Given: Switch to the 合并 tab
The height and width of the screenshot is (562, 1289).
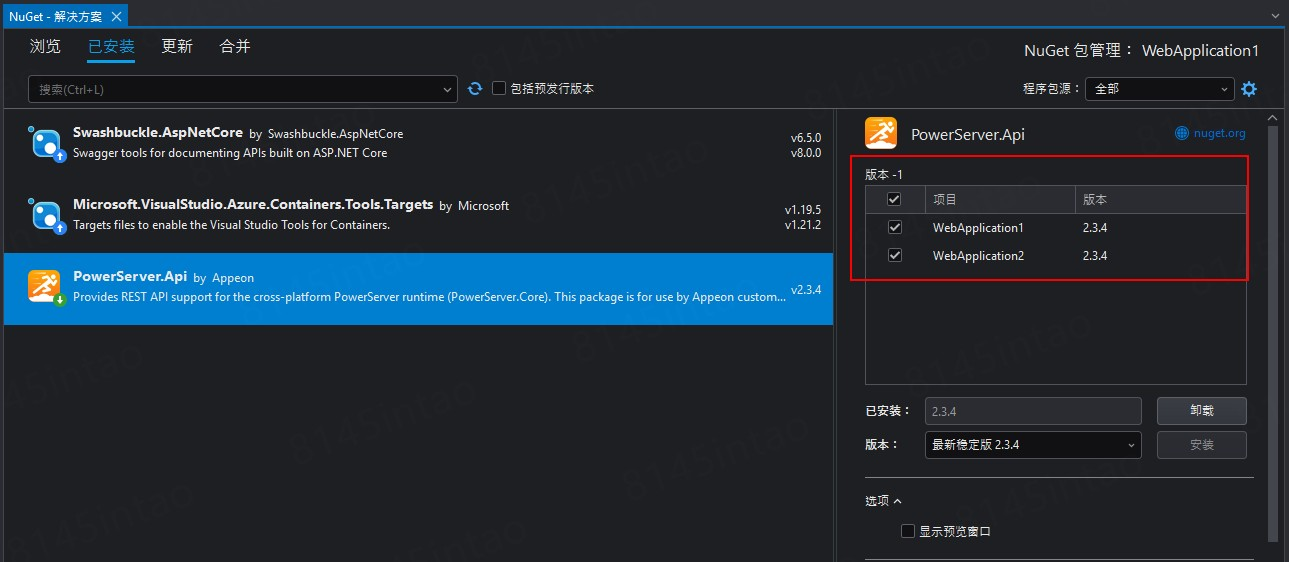Looking at the screenshot, I should pos(235,47).
